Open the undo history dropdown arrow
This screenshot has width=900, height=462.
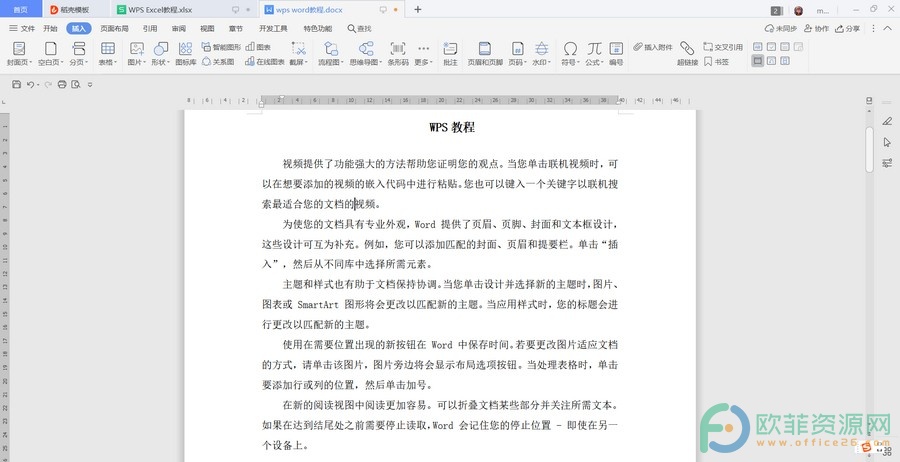[38, 85]
